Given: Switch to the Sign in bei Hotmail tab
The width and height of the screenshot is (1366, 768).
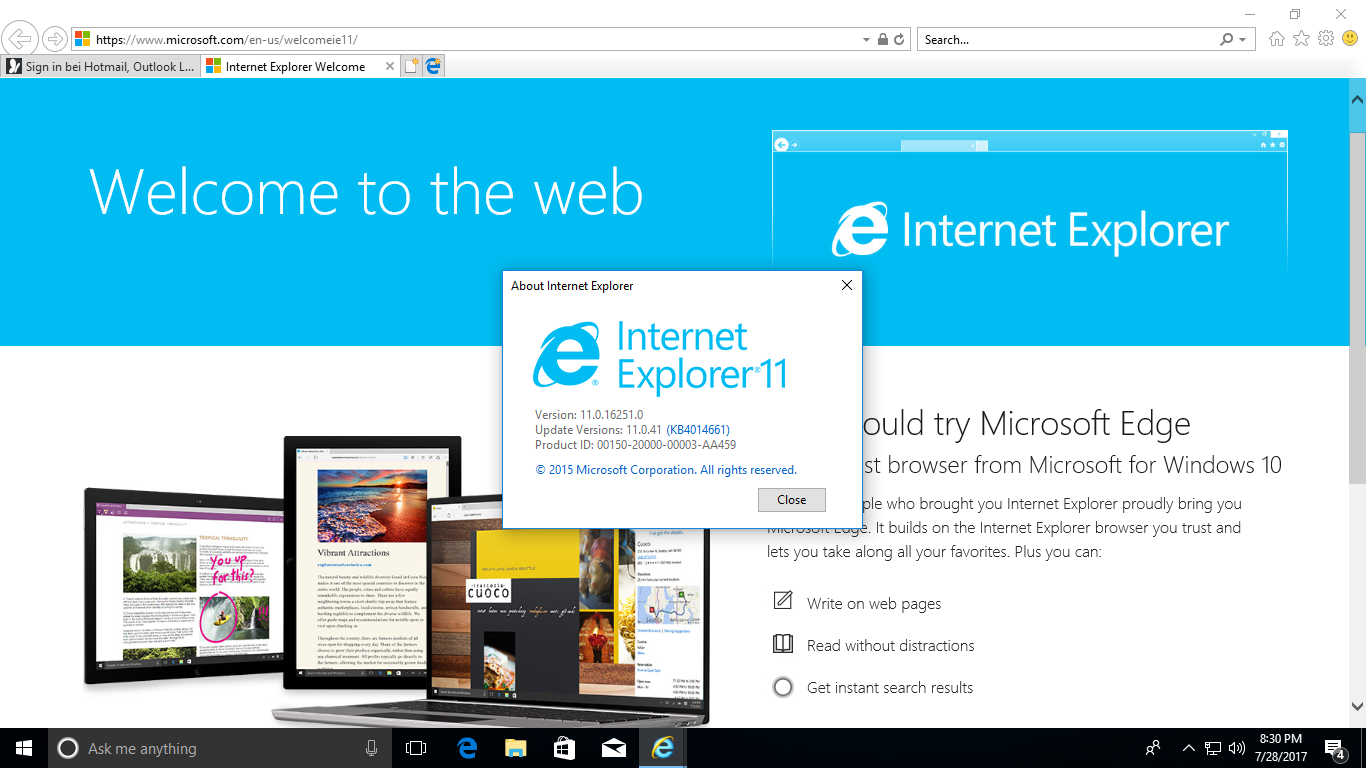Looking at the screenshot, I should tap(101, 67).
